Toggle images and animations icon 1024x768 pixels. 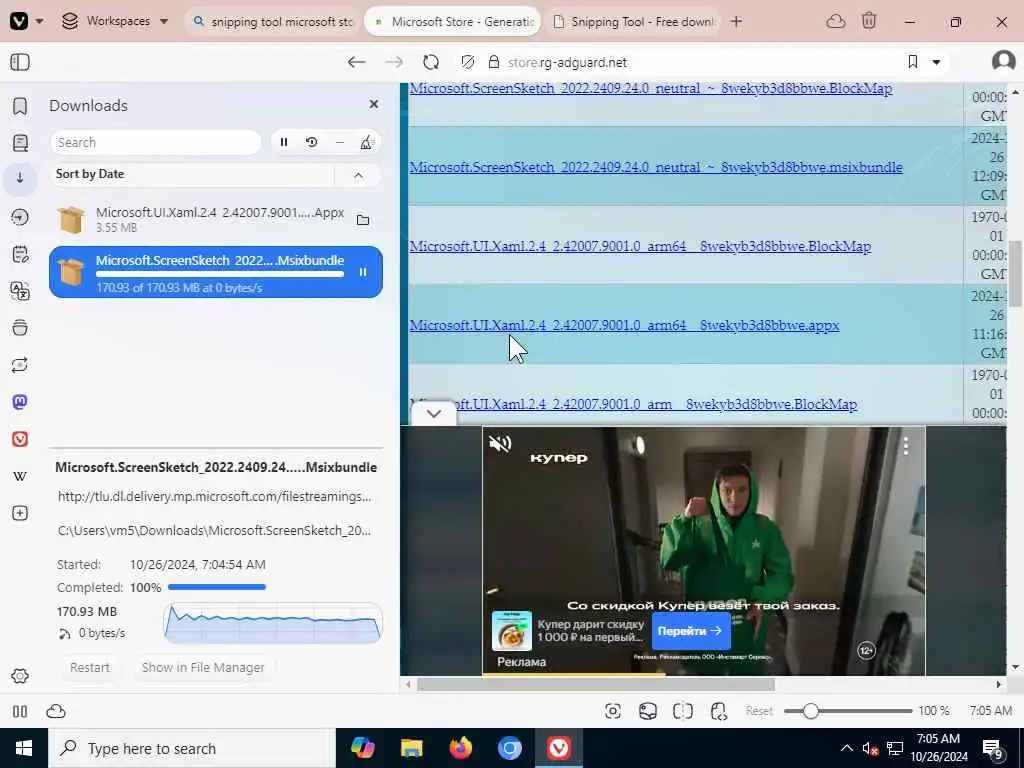click(x=648, y=711)
